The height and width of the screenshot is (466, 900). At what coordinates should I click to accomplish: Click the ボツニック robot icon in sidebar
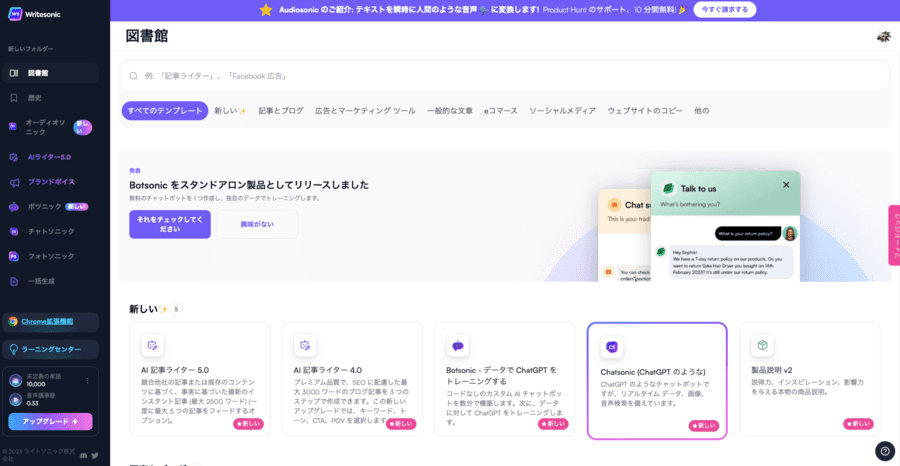point(14,207)
